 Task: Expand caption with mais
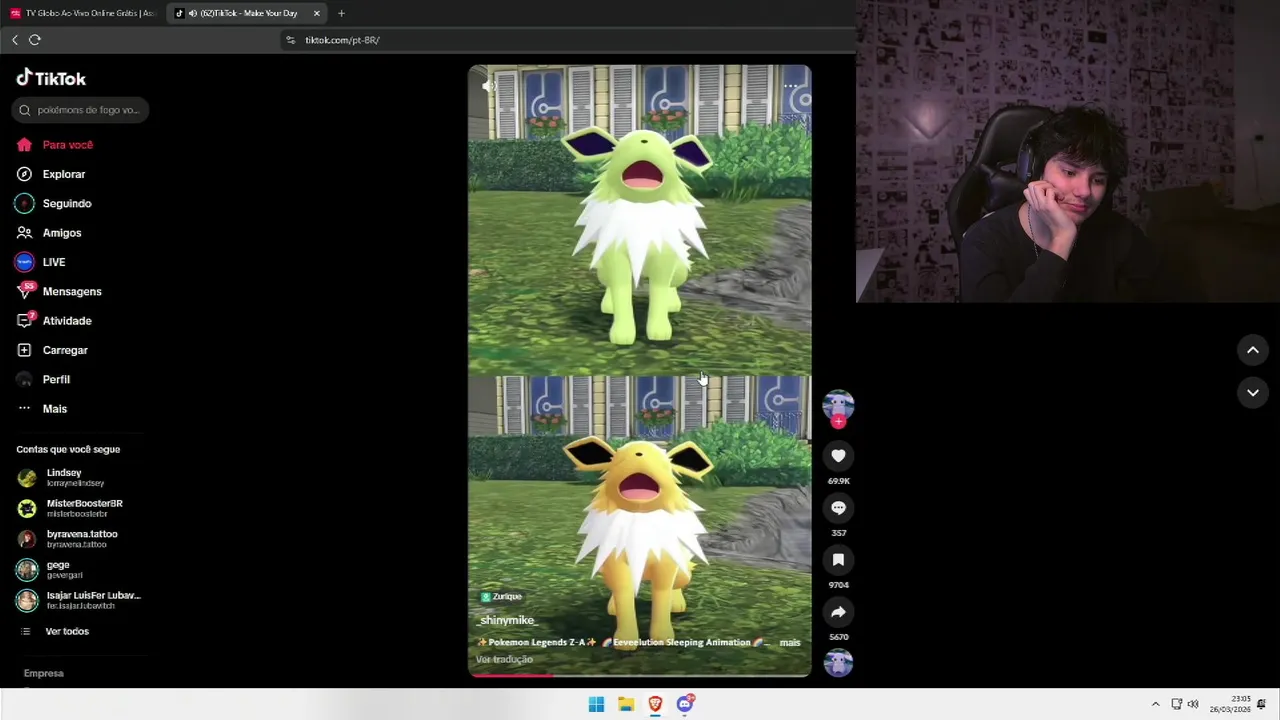(x=790, y=642)
